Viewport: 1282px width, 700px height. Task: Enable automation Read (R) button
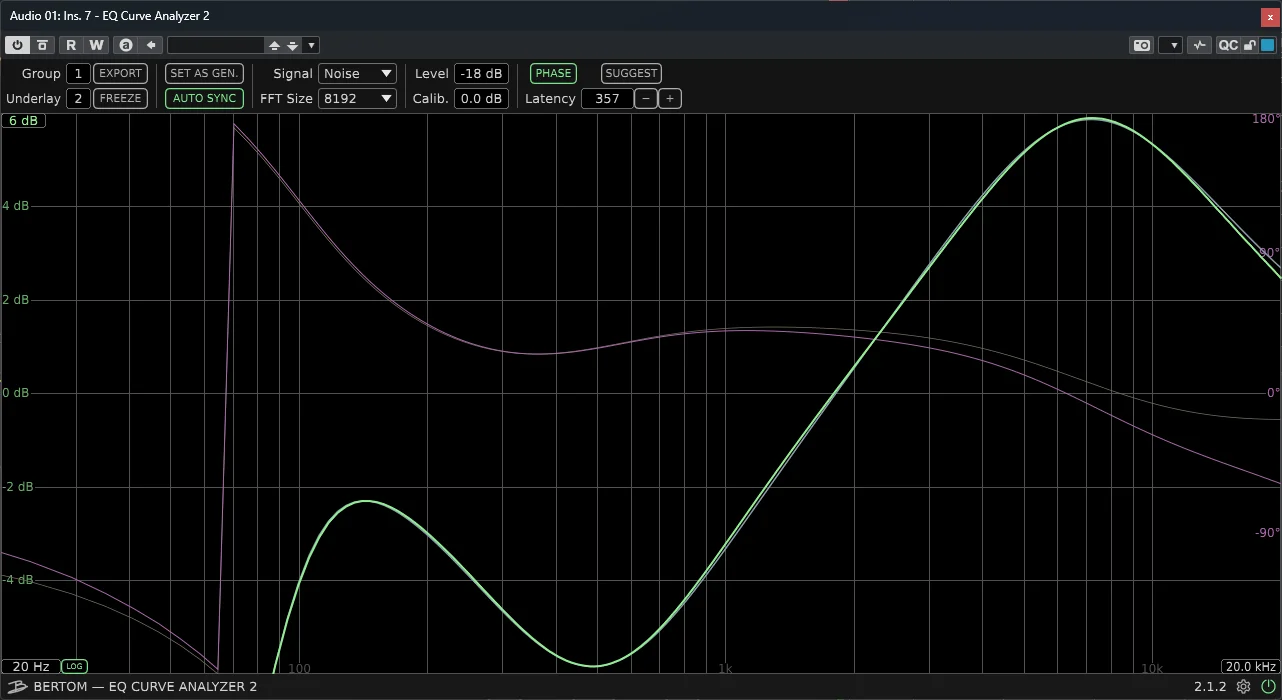(x=71, y=45)
